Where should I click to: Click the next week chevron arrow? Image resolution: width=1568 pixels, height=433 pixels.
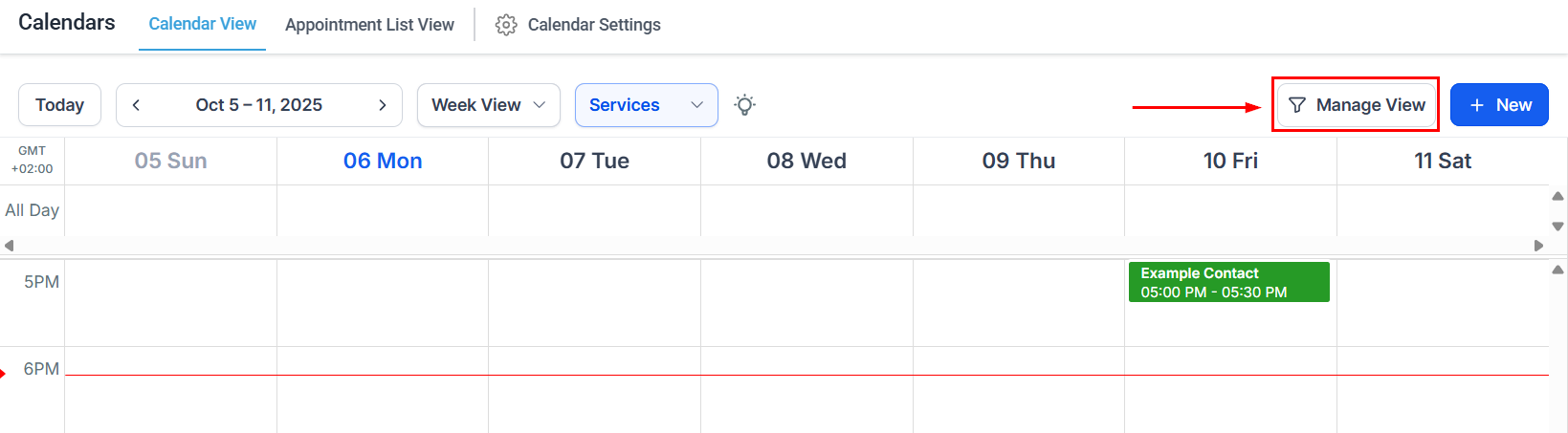tap(383, 105)
